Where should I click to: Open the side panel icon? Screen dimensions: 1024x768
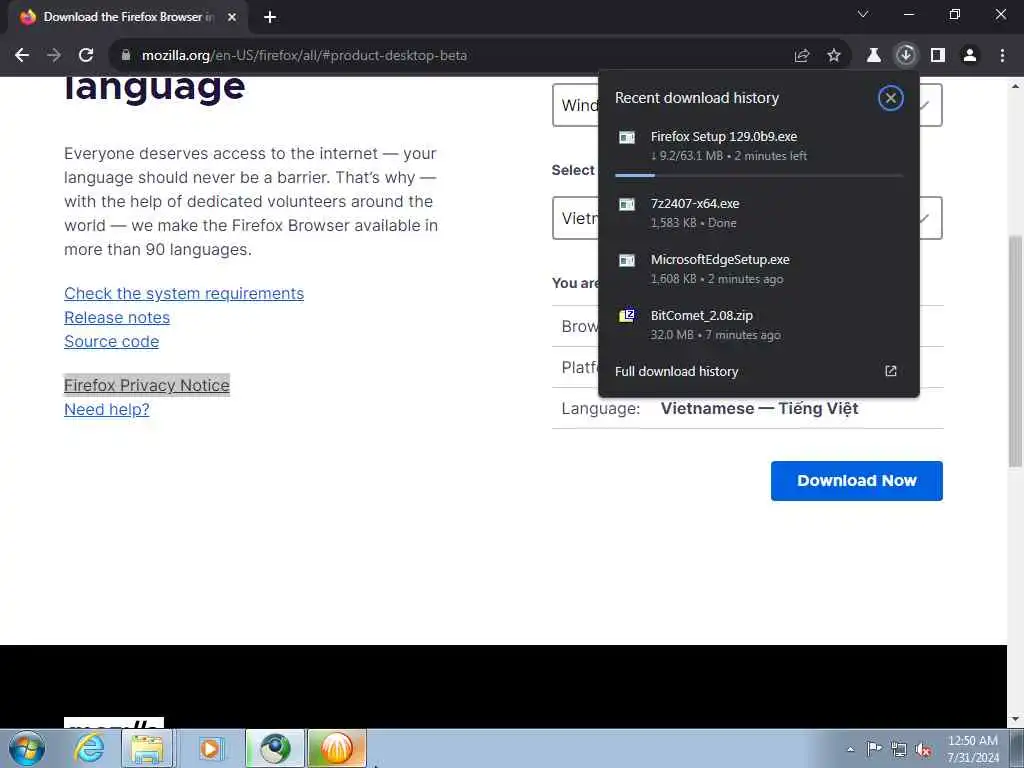[x=938, y=56]
